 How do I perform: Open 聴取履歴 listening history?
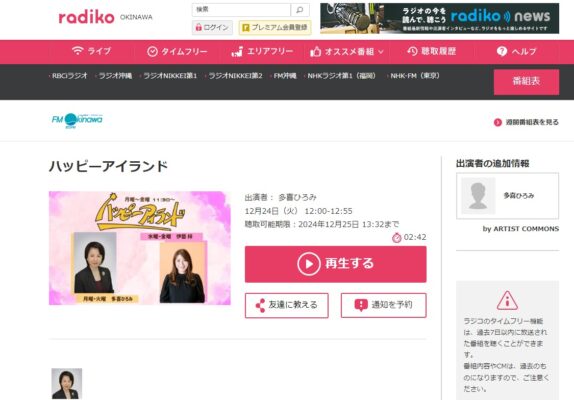click(432, 51)
